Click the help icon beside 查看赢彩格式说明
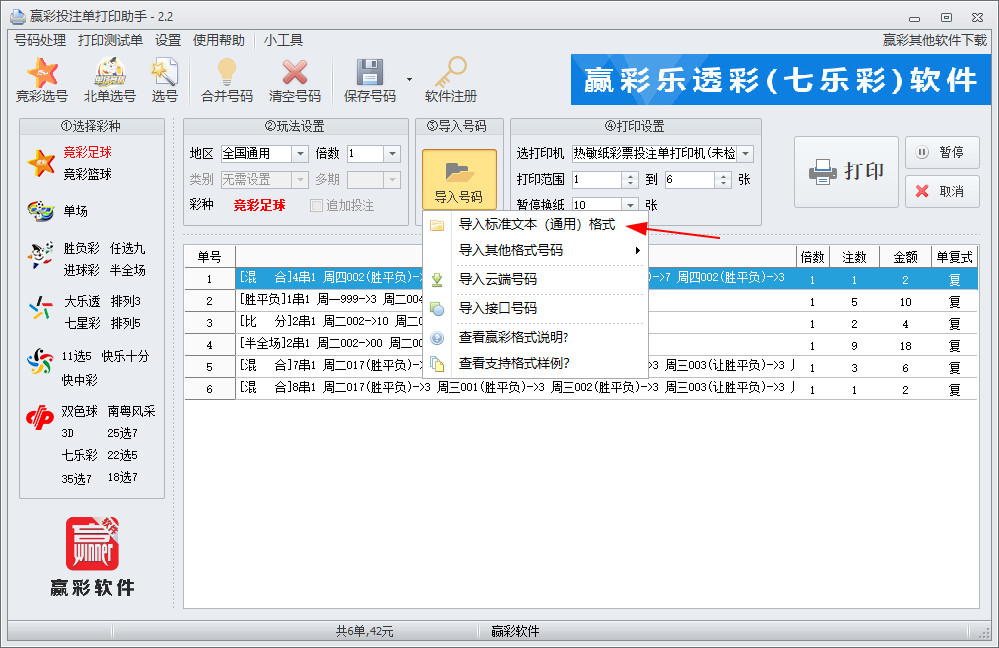The height and width of the screenshot is (648, 999). tap(437, 338)
